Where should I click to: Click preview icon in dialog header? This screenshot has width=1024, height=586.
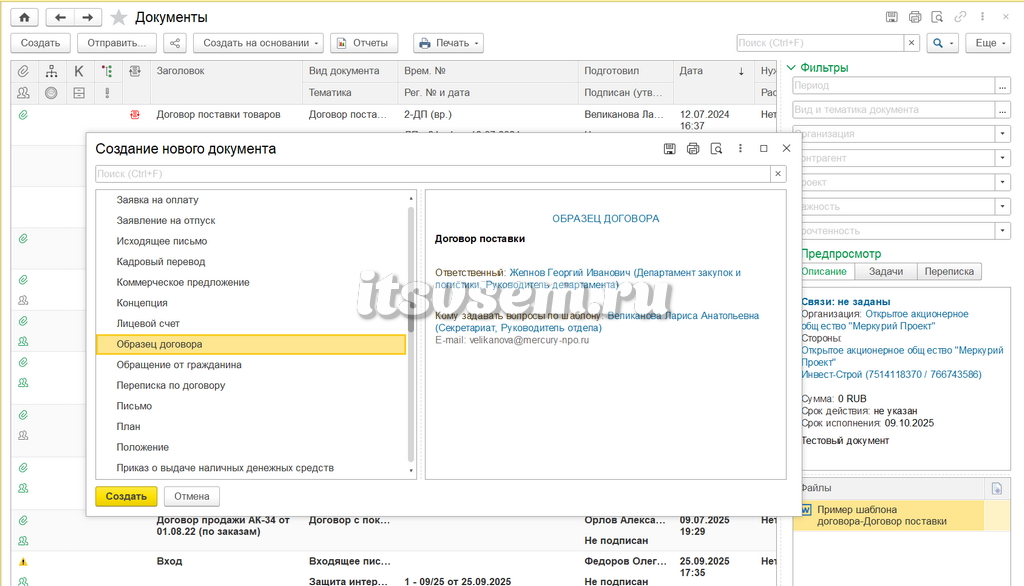coord(716,149)
